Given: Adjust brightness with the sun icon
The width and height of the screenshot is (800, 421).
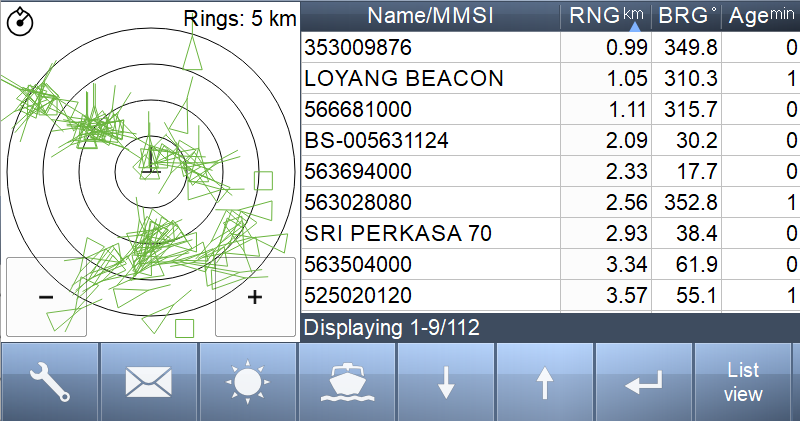Looking at the screenshot, I should [x=247, y=382].
